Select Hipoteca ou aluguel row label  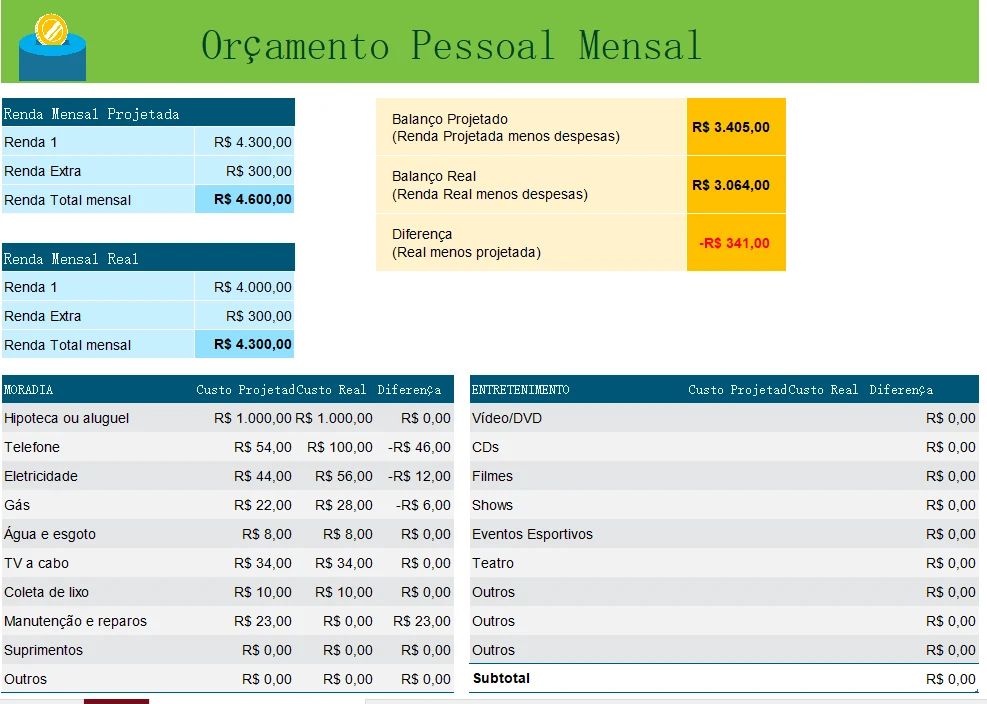[x=67, y=419]
